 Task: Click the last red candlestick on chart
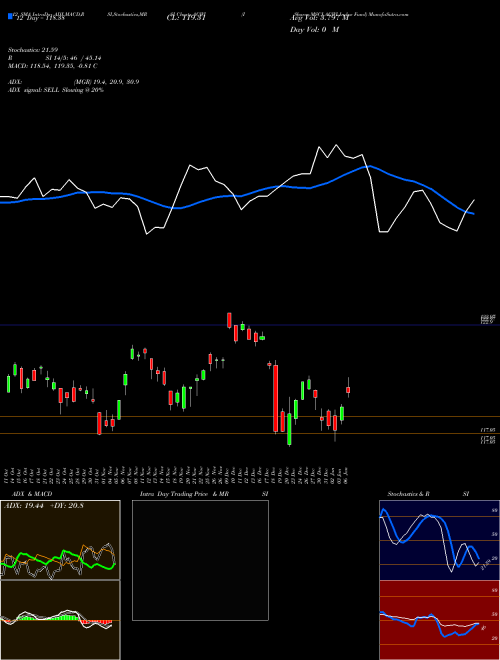point(348,390)
